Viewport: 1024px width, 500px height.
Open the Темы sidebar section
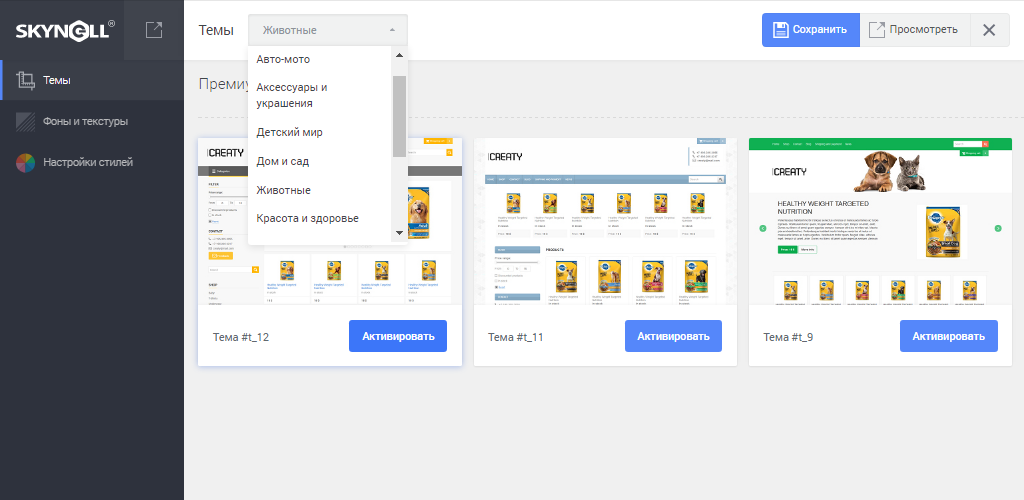92,80
